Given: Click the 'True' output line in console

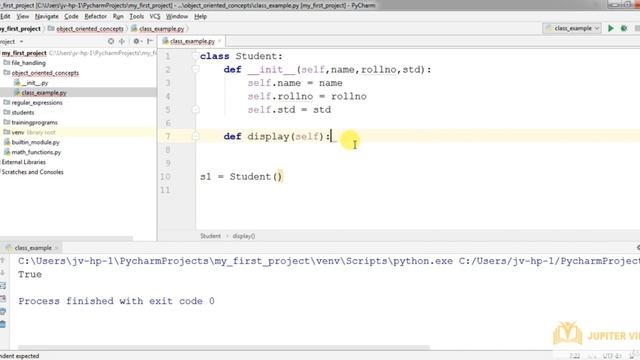Looking at the screenshot, I should pyautogui.click(x=30, y=274).
